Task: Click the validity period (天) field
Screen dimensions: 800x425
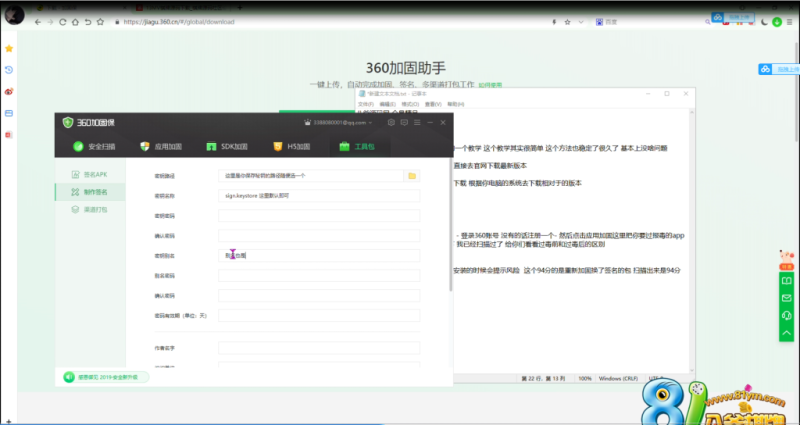Action: pyautogui.click(x=319, y=316)
